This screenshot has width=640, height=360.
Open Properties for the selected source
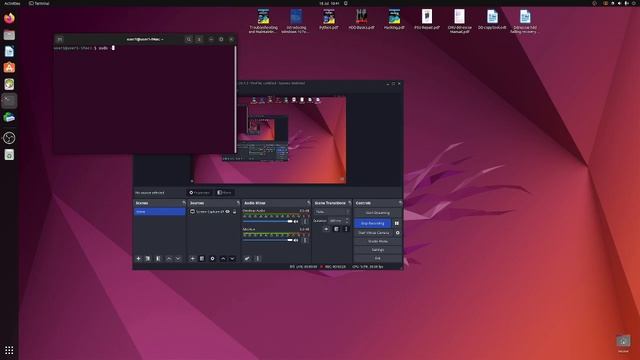point(199,193)
